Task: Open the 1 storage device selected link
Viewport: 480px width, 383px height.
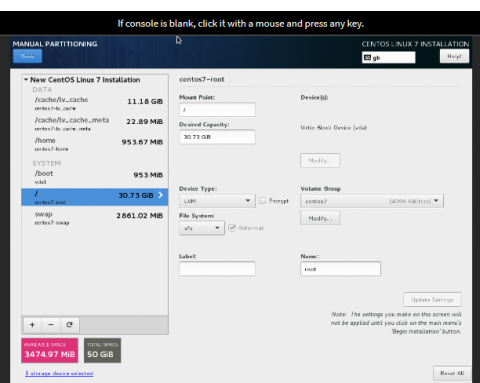Action: (x=59, y=373)
